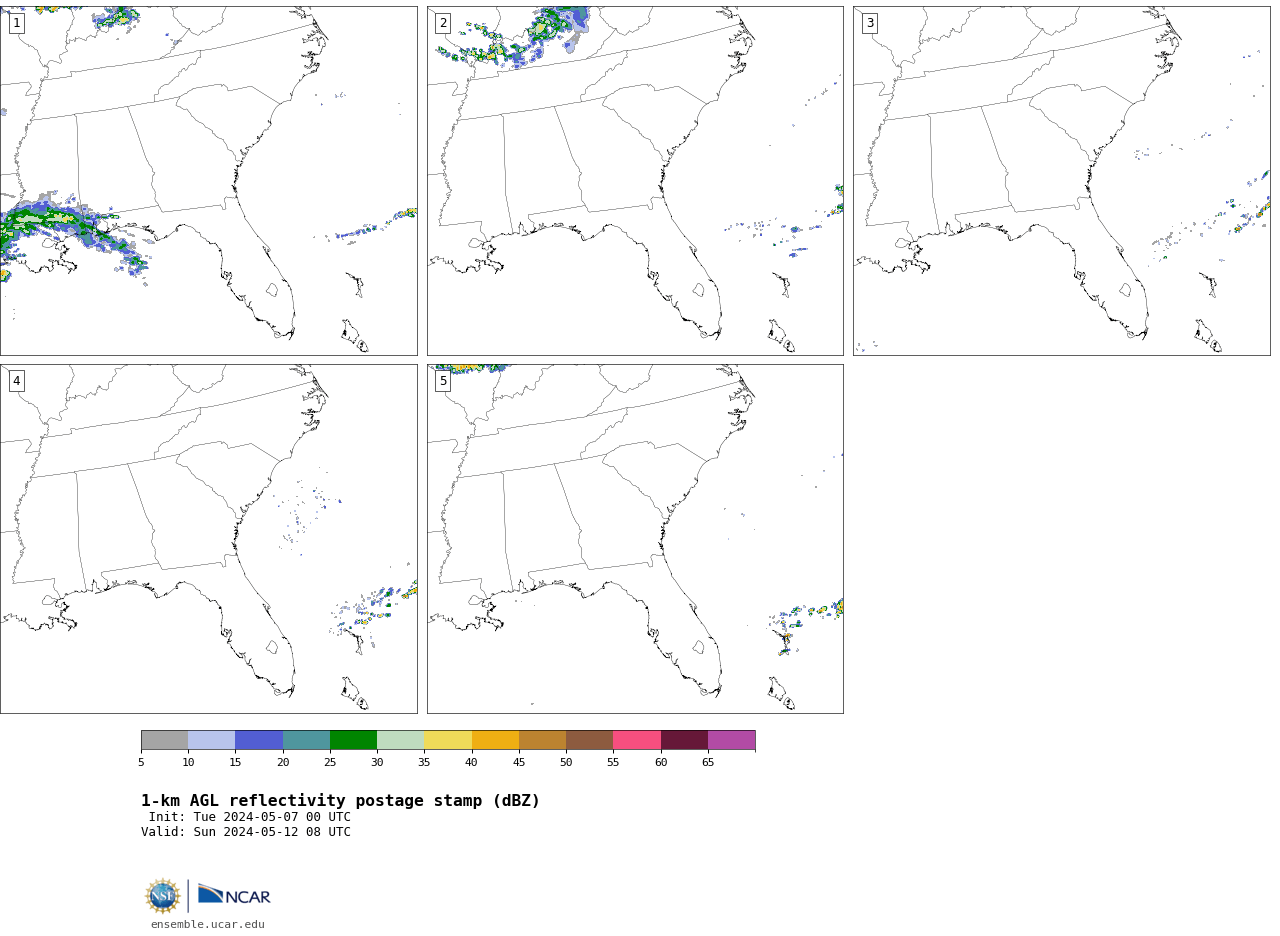Select the brown 50-55 dBZ swatch
This screenshot has height=936, width=1280.
pos(589,740)
